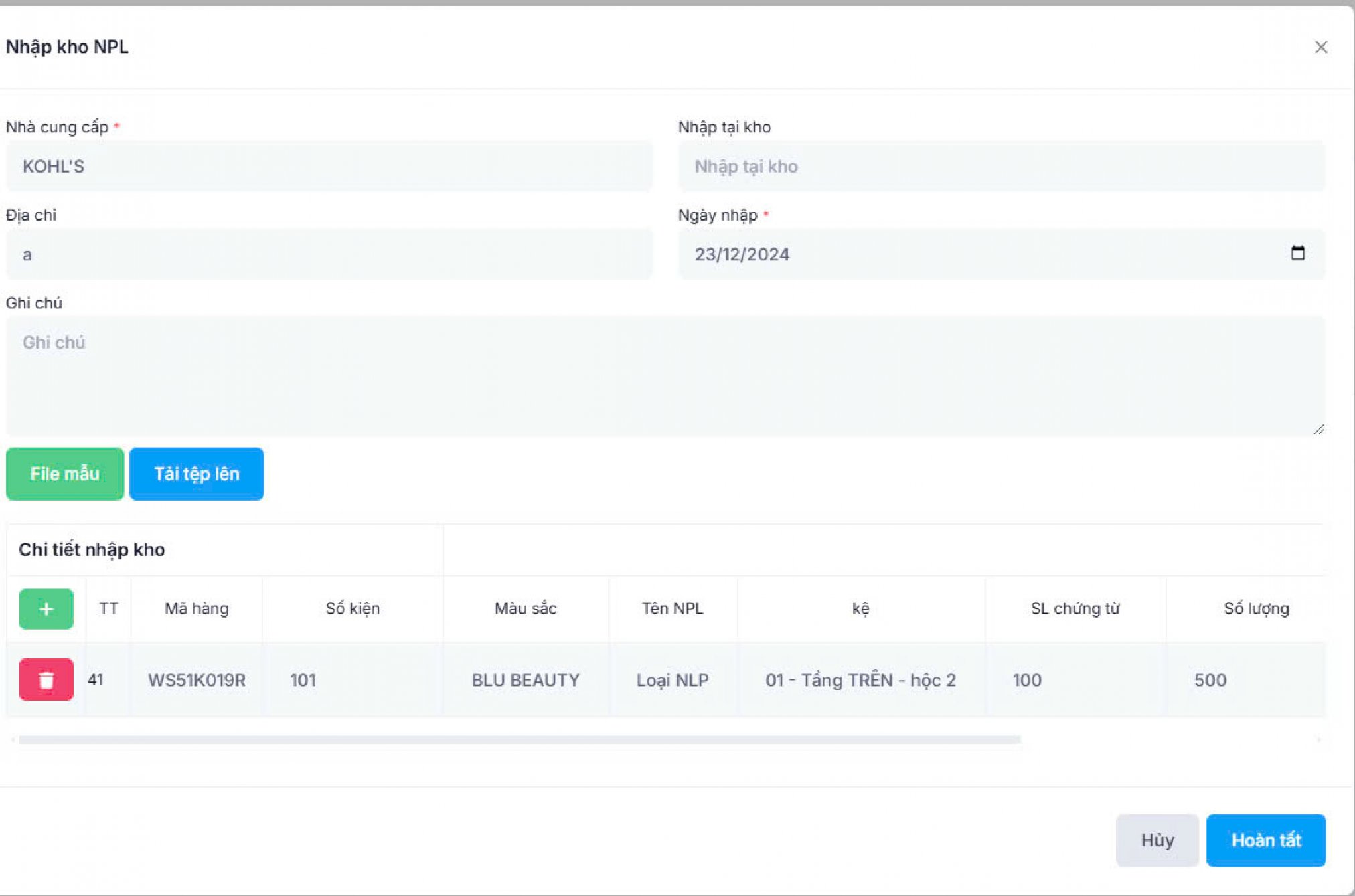Close the Nhập kho NPL dialog
The height and width of the screenshot is (896, 1355).
pyautogui.click(x=1320, y=48)
